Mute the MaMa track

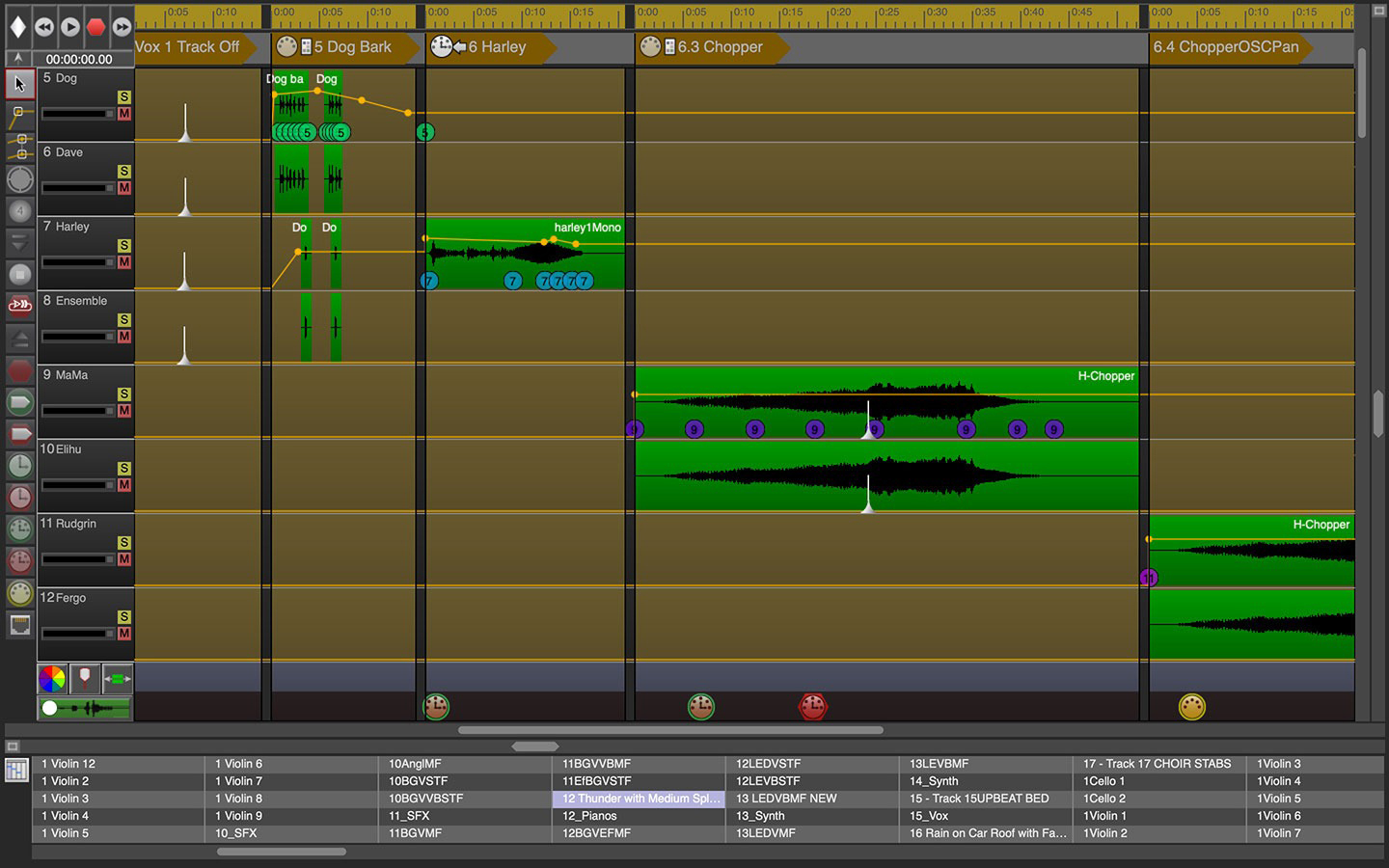coord(124,410)
